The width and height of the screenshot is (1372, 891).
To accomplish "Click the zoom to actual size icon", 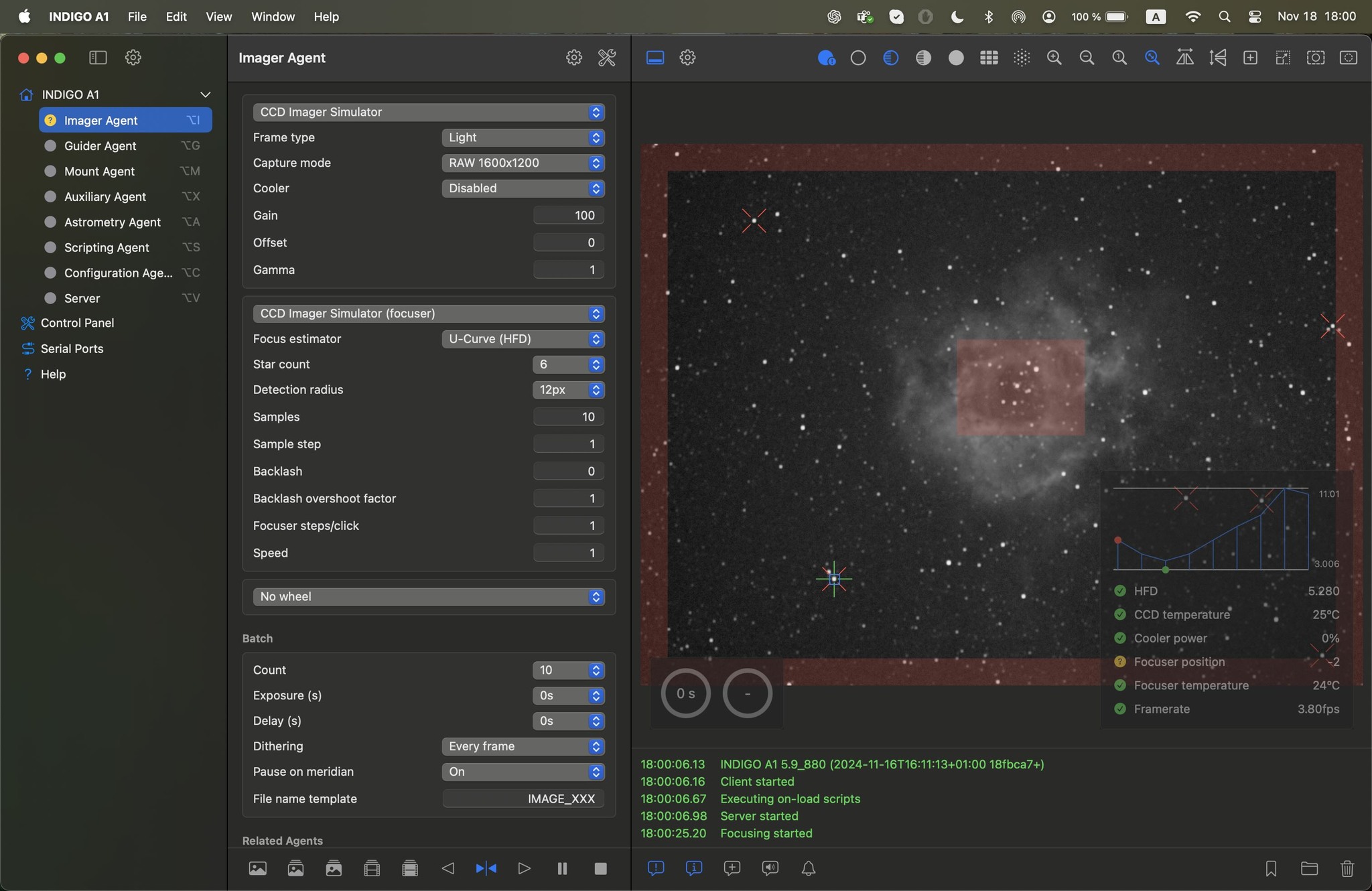I will click(1119, 58).
